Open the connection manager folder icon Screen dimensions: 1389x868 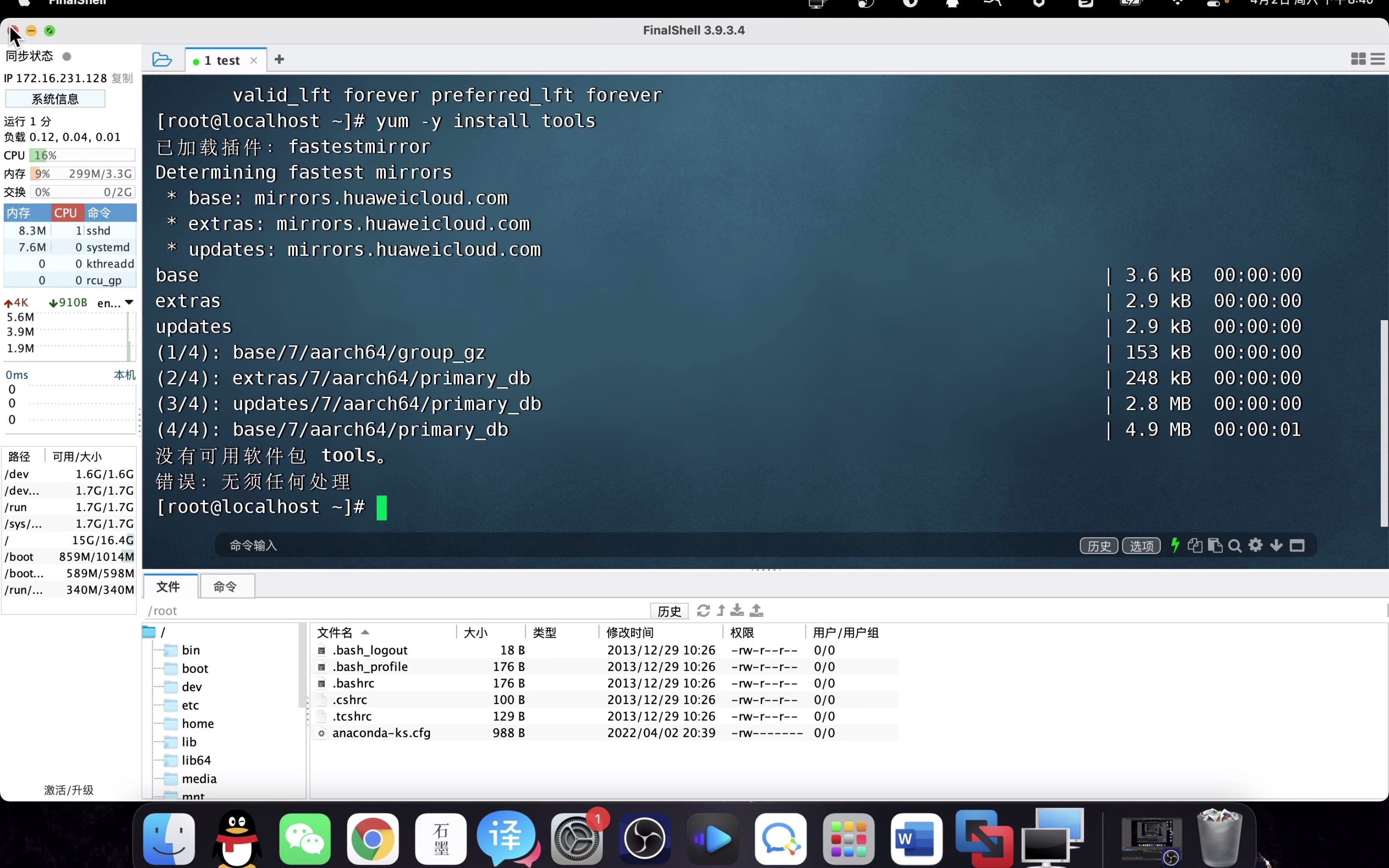click(162, 60)
